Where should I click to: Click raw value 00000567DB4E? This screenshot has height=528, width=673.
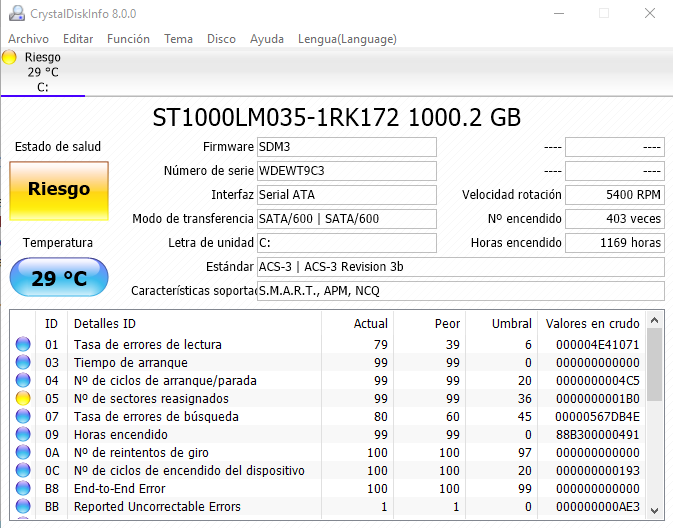pos(597,416)
